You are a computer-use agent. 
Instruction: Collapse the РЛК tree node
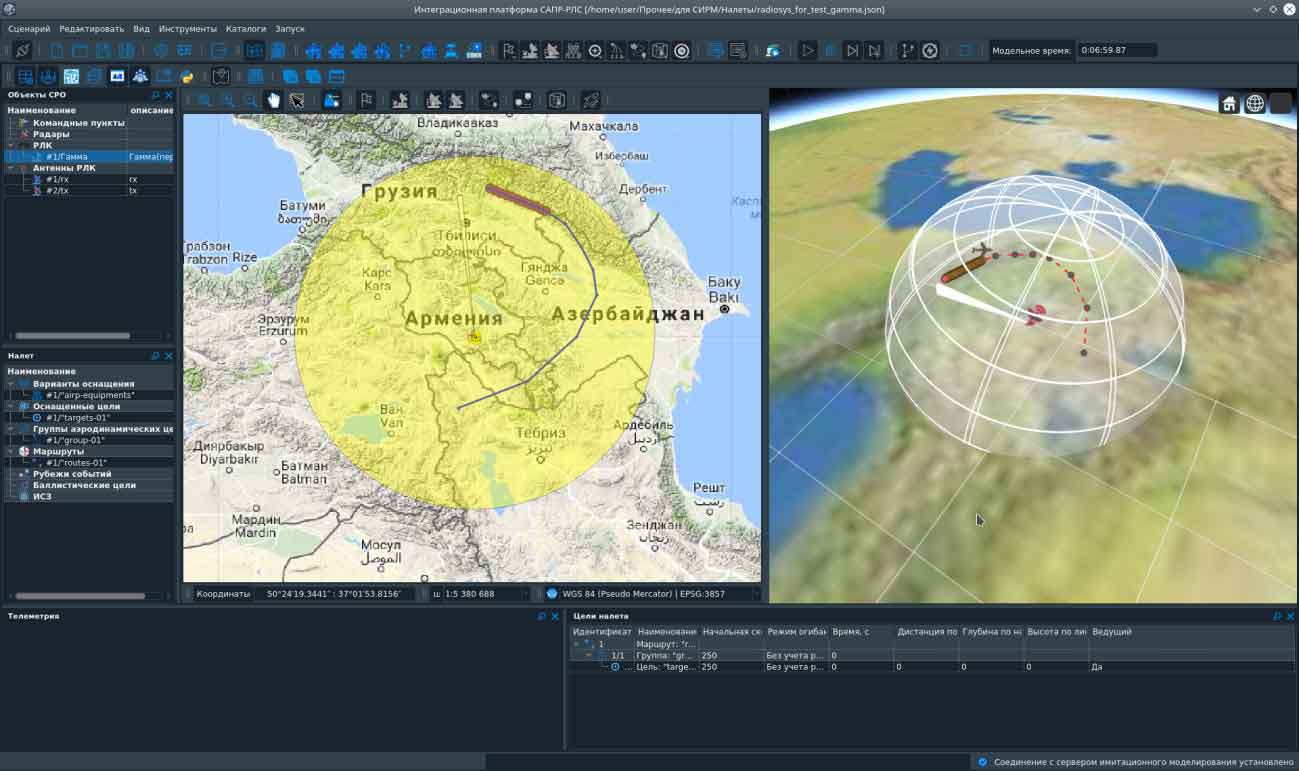pos(11,145)
